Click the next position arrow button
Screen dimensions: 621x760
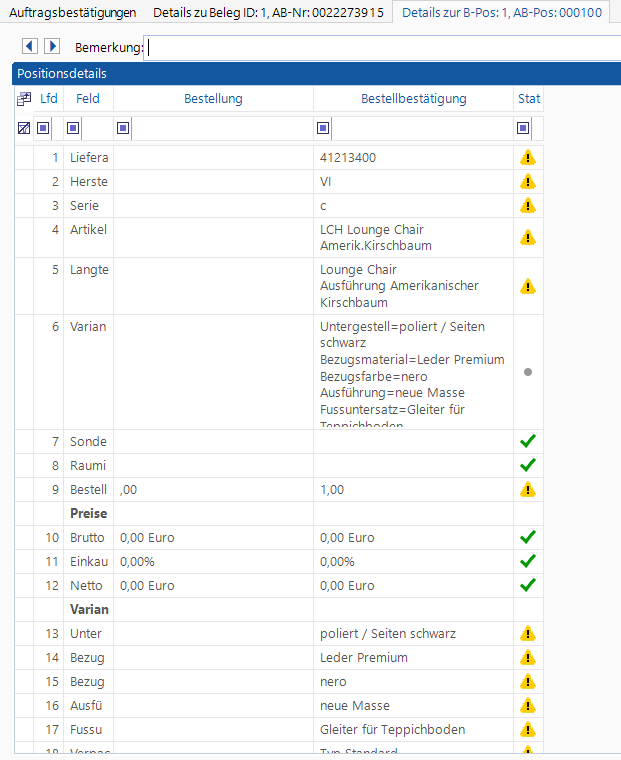coord(52,47)
